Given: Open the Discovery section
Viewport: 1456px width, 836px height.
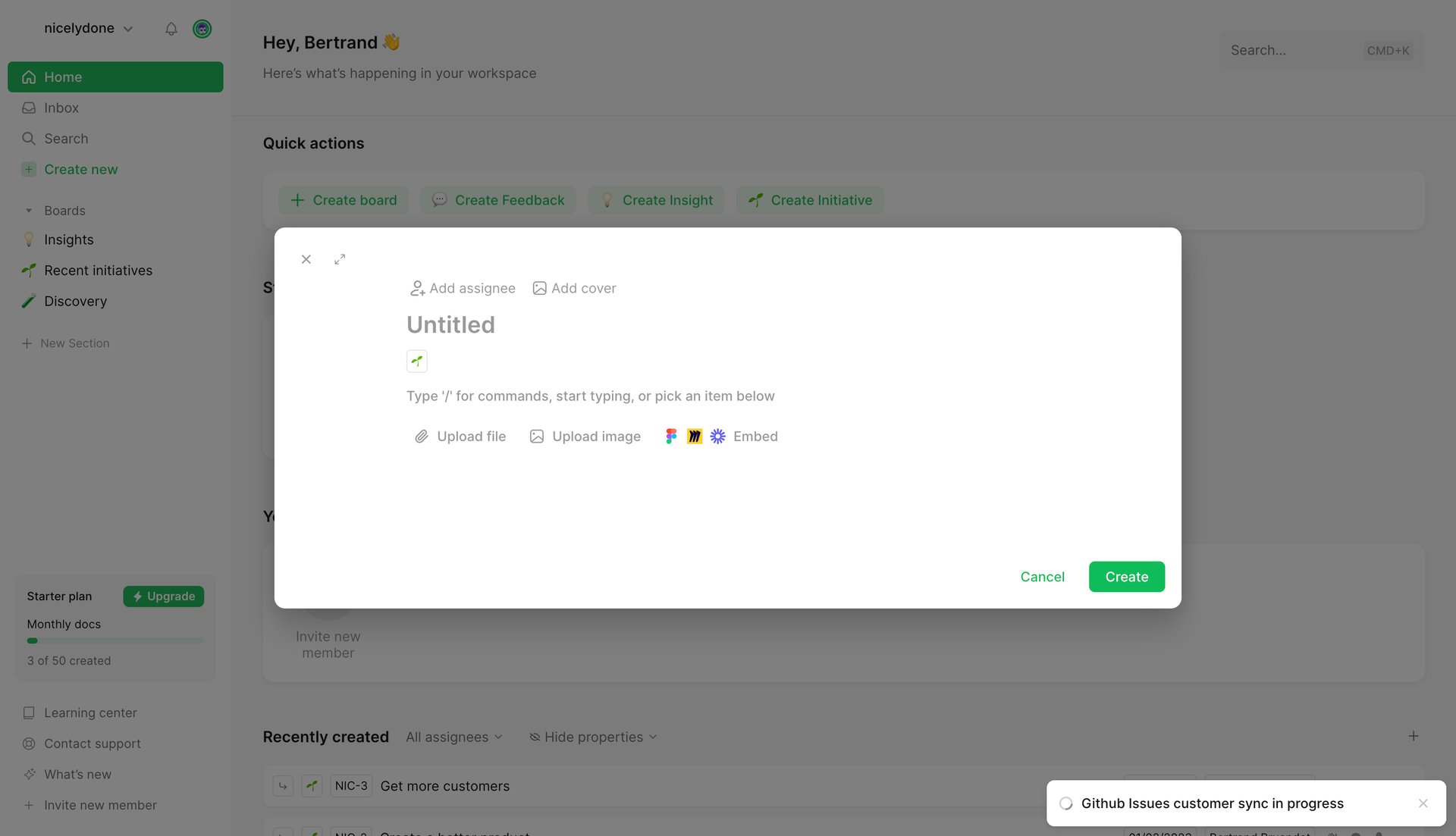Looking at the screenshot, I should click(x=75, y=301).
